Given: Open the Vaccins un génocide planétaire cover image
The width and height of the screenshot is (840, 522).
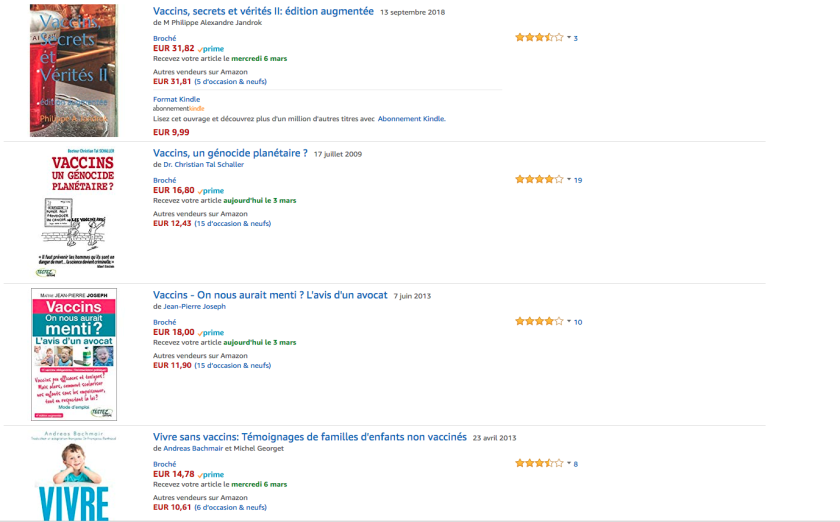Looking at the screenshot, I should [x=75, y=212].
